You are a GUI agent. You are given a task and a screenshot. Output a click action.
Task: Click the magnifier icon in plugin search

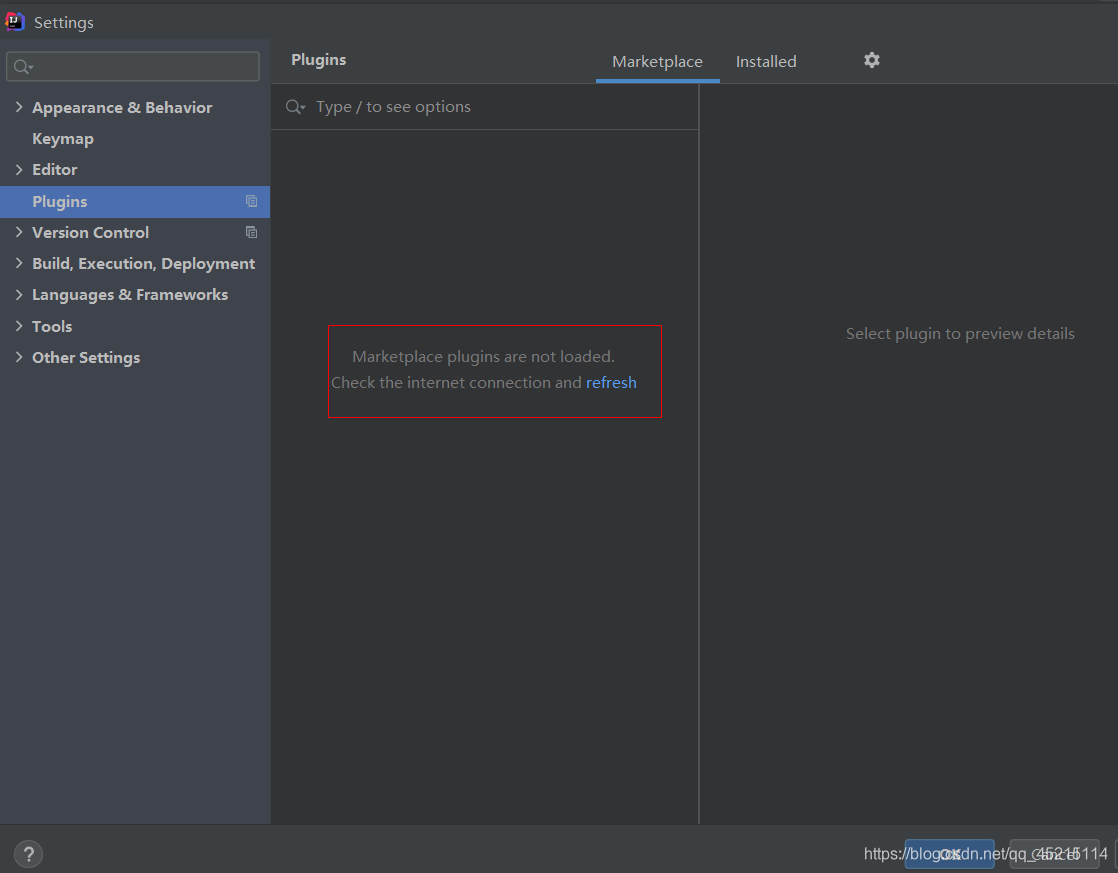pyautogui.click(x=294, y=107)
